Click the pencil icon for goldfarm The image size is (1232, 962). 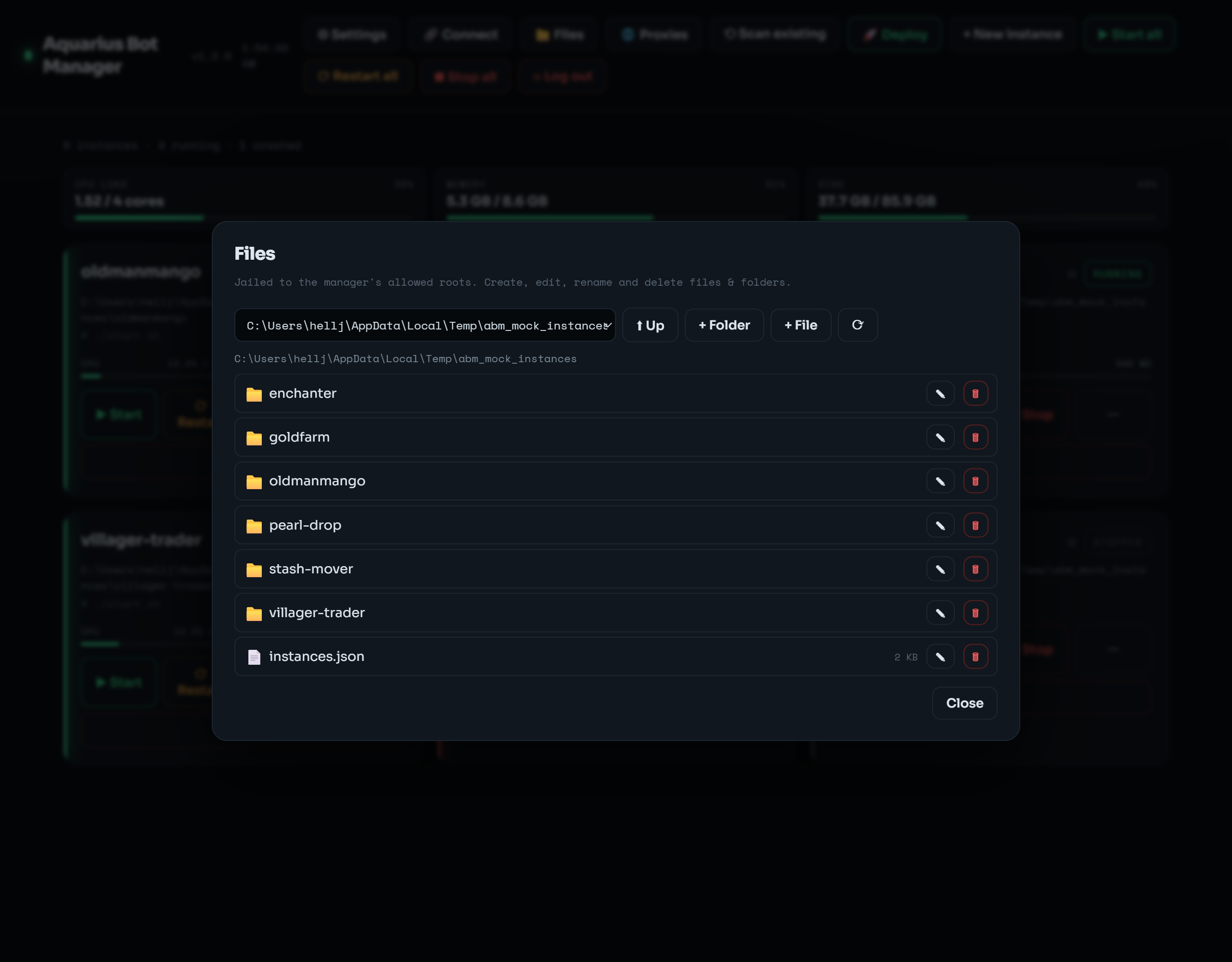coord(940,438)
